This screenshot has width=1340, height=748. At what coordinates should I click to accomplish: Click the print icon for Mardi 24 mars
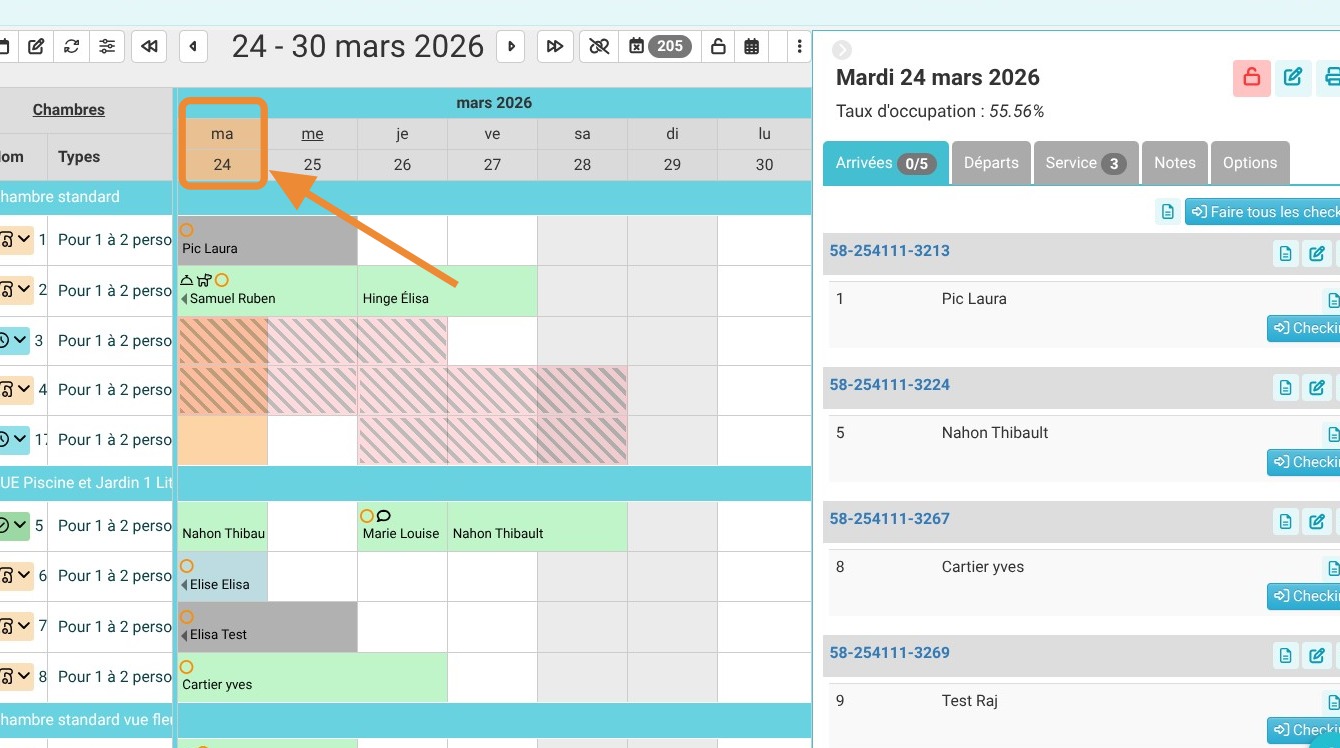1329,77
